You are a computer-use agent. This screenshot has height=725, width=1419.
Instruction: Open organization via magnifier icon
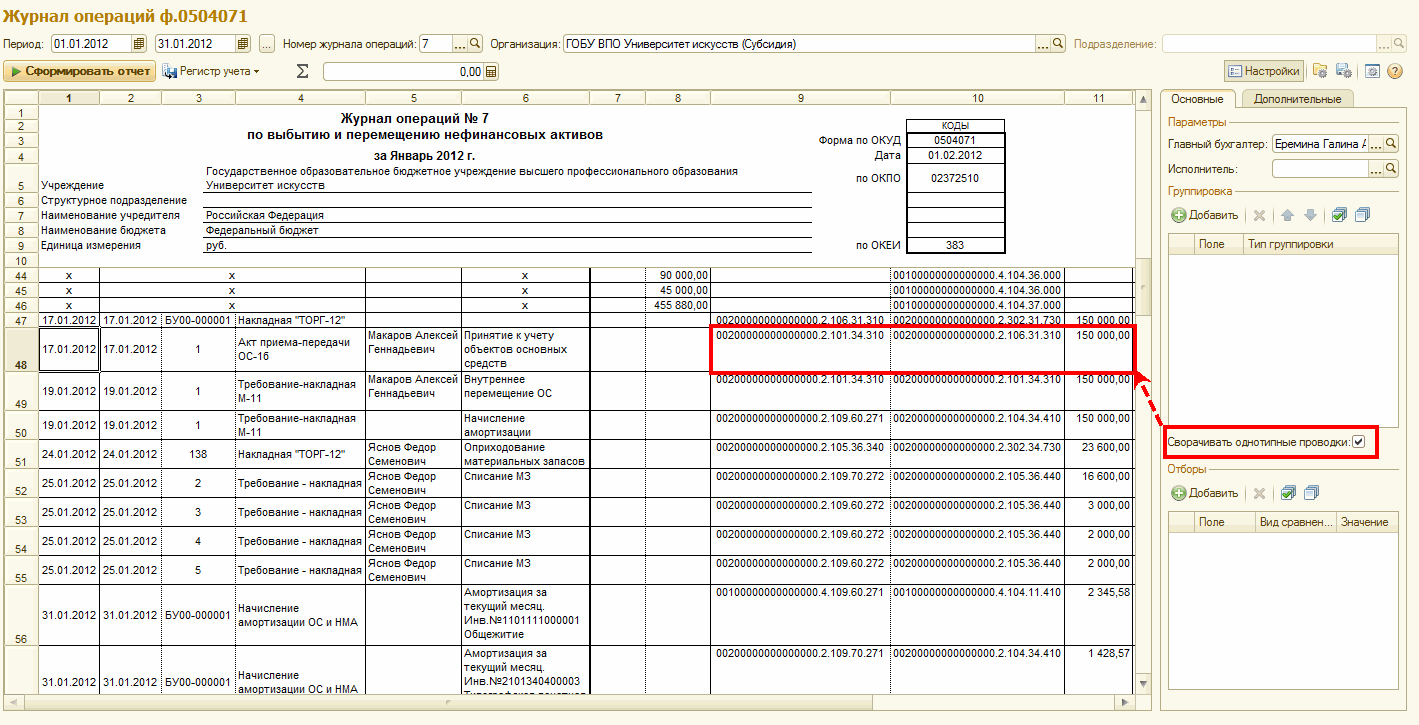1058,44
